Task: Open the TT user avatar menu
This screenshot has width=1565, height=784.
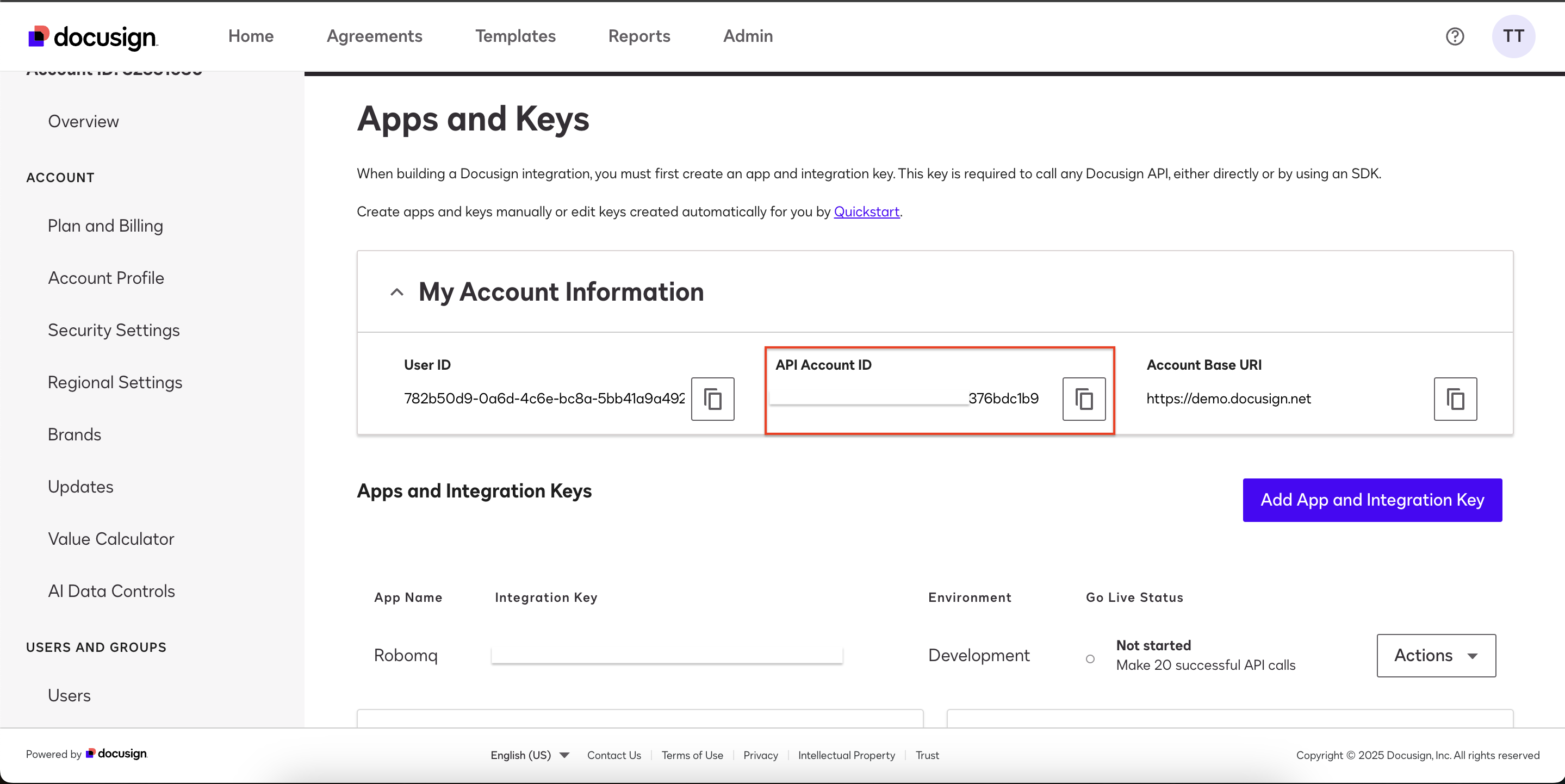Action: tap(1513, 36)
